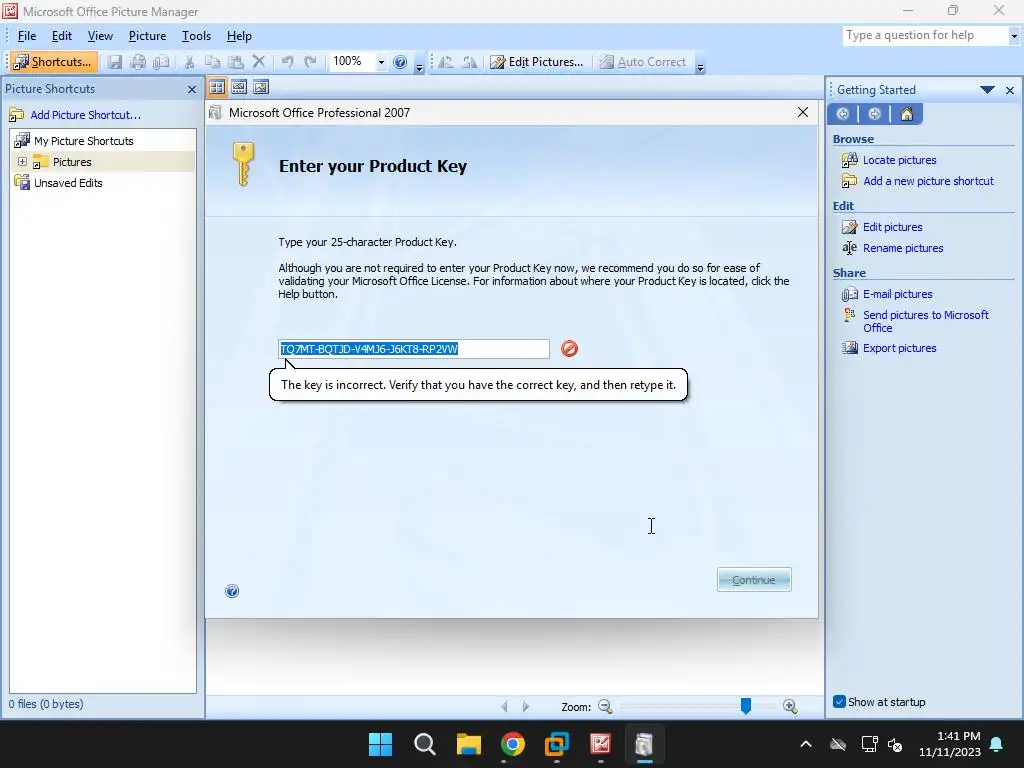Click the zoom out magnifier icon

605,707
